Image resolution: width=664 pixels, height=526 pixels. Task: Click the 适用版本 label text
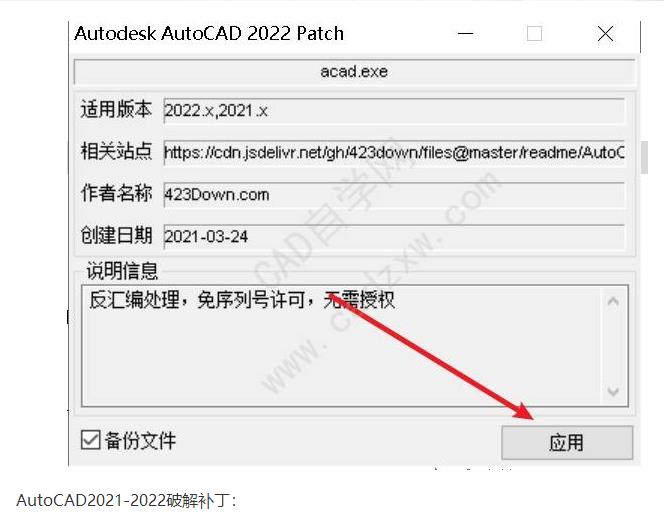(x=116, y=109)
